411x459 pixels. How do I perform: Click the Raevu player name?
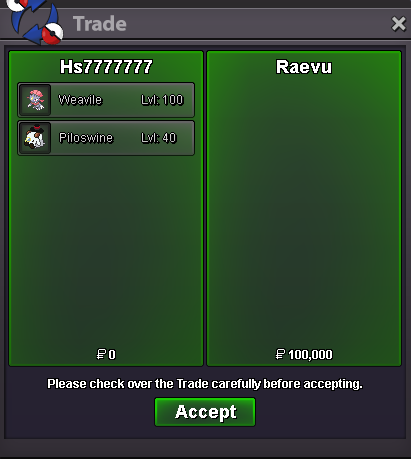(304, 67)
